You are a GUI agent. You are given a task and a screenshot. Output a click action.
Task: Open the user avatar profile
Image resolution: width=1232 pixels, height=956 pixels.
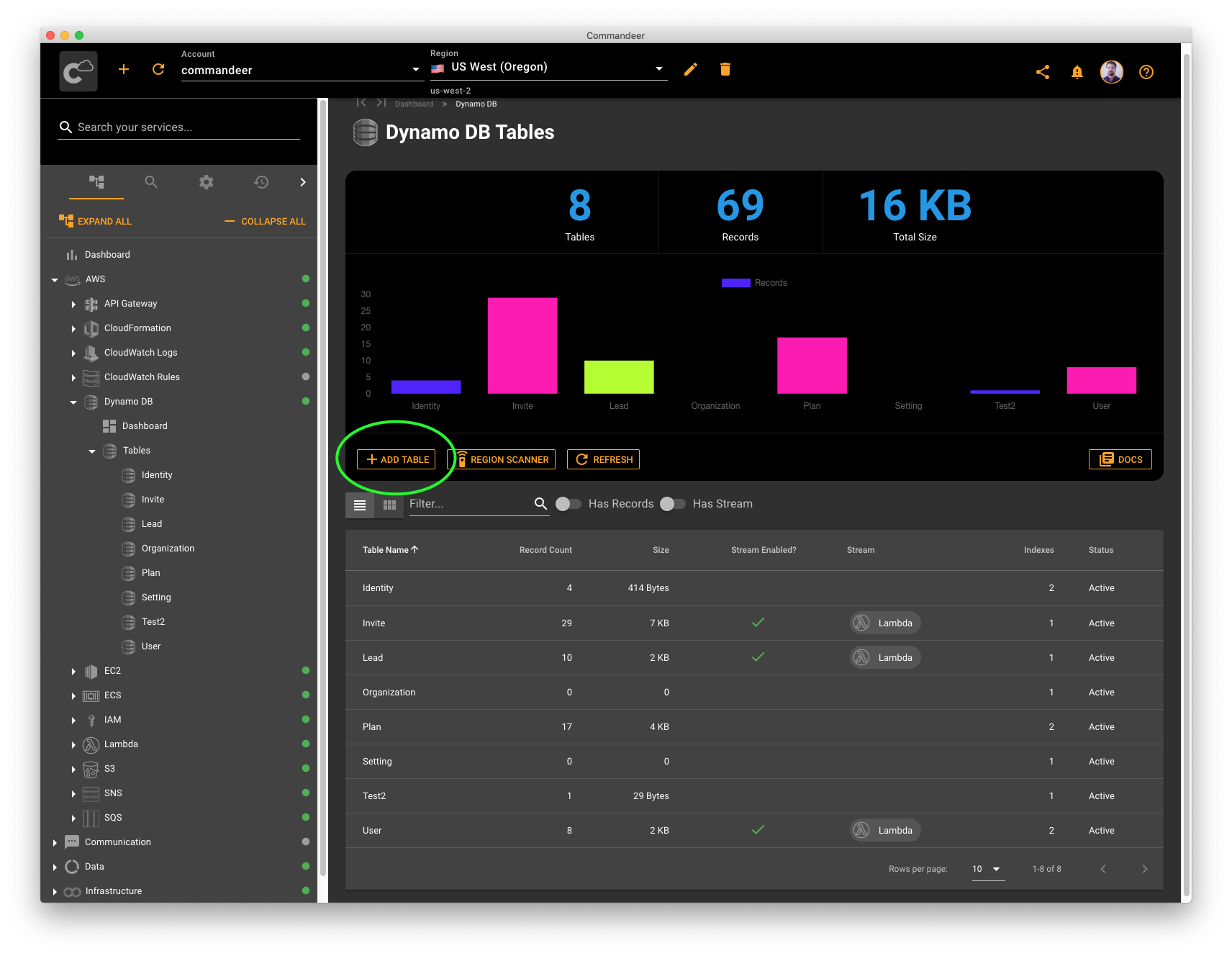1112,72
